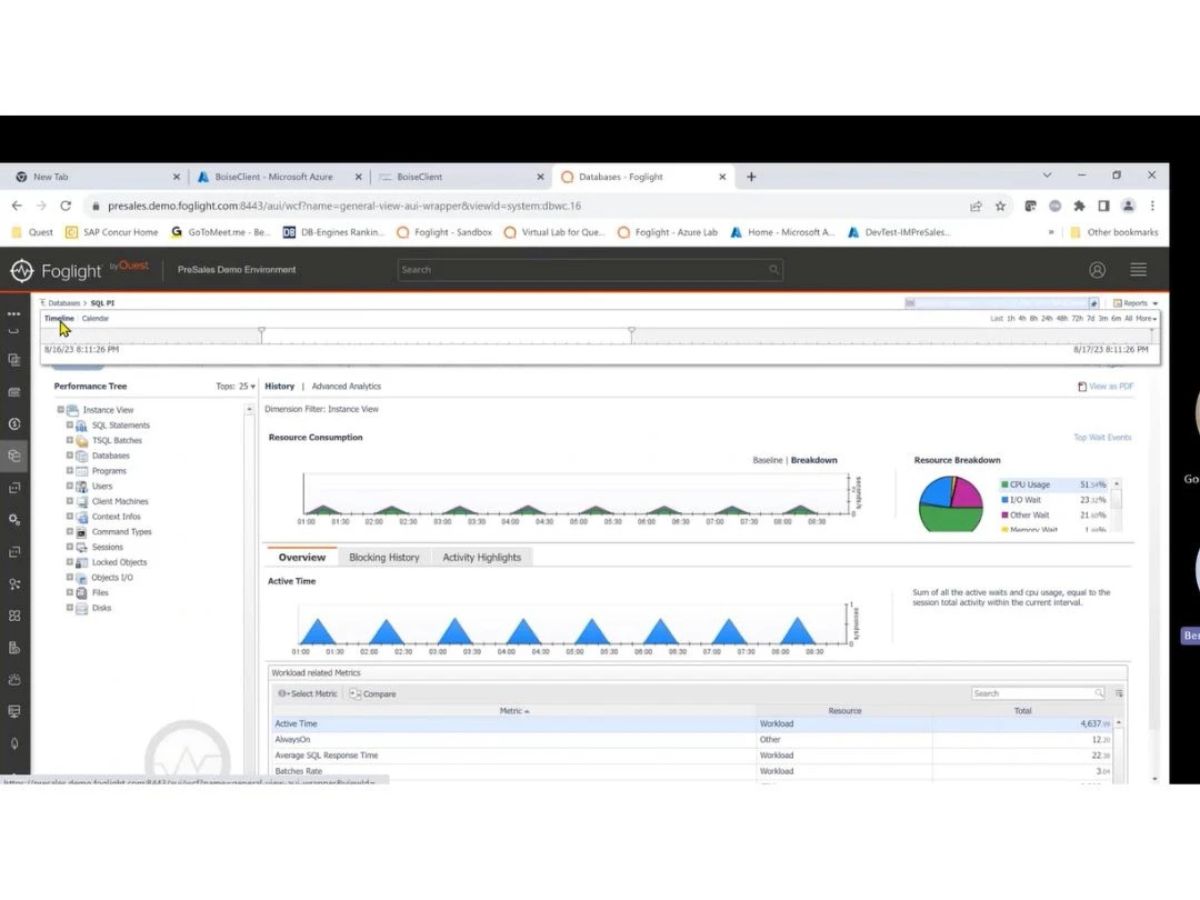Open a new browser tab with plus icon
The image size is (1200, 900).
[x=751, y=177]
